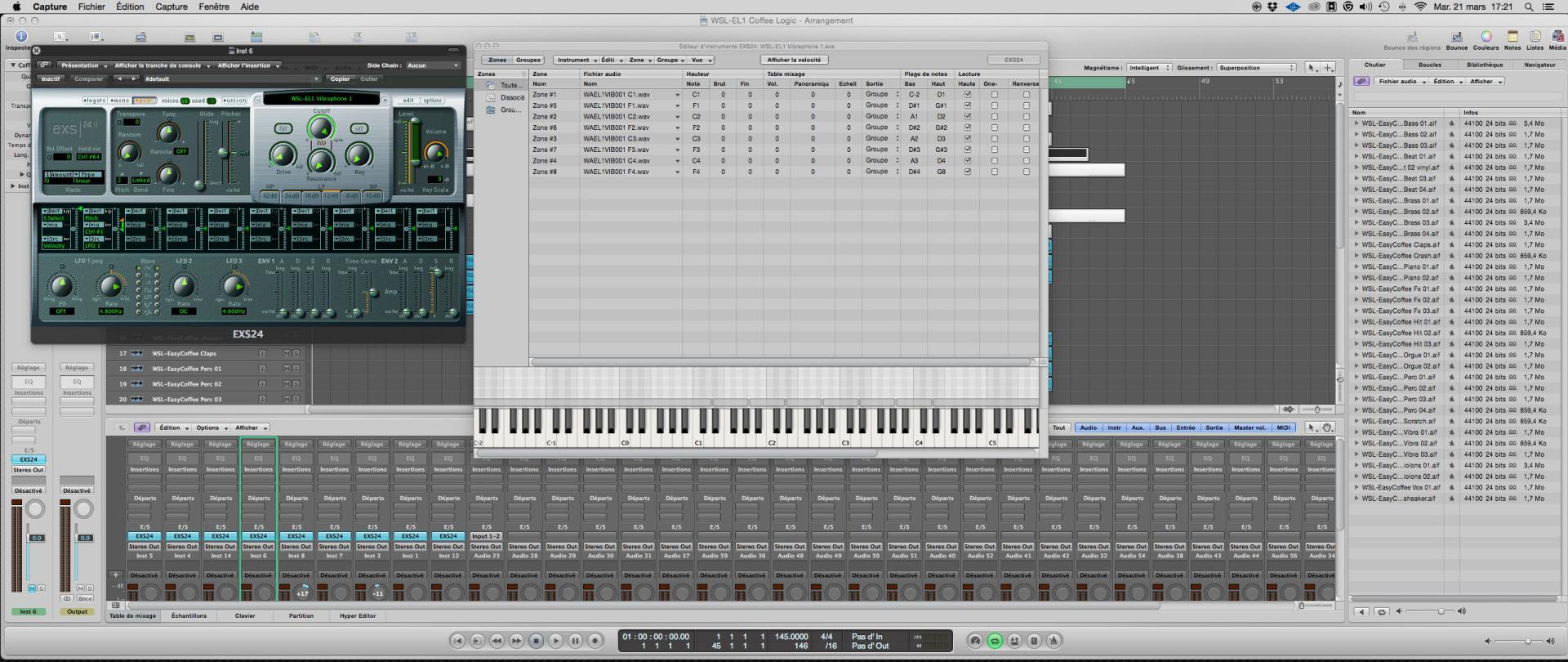Open Spotlight search in menu bar

(1528, 7)
